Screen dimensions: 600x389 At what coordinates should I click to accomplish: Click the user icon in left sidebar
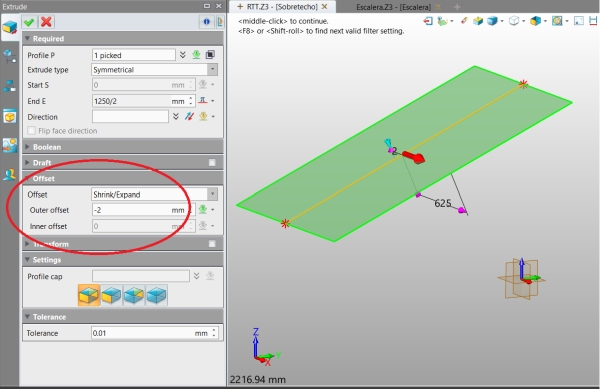[x=10, y=174]
